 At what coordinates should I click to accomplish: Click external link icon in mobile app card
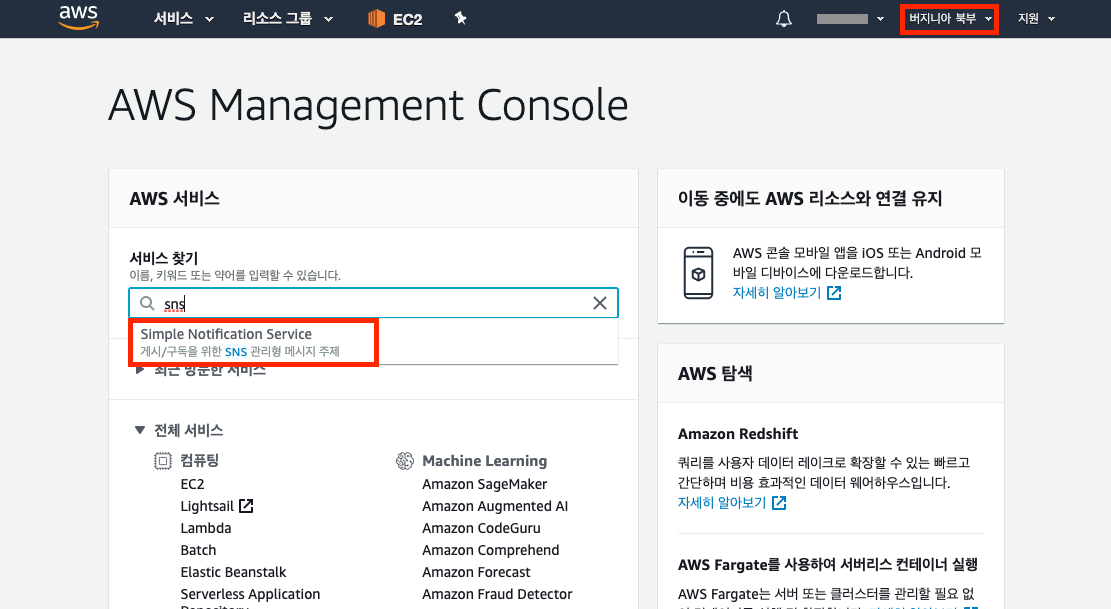pyautogui.click(x=834, y=292)
